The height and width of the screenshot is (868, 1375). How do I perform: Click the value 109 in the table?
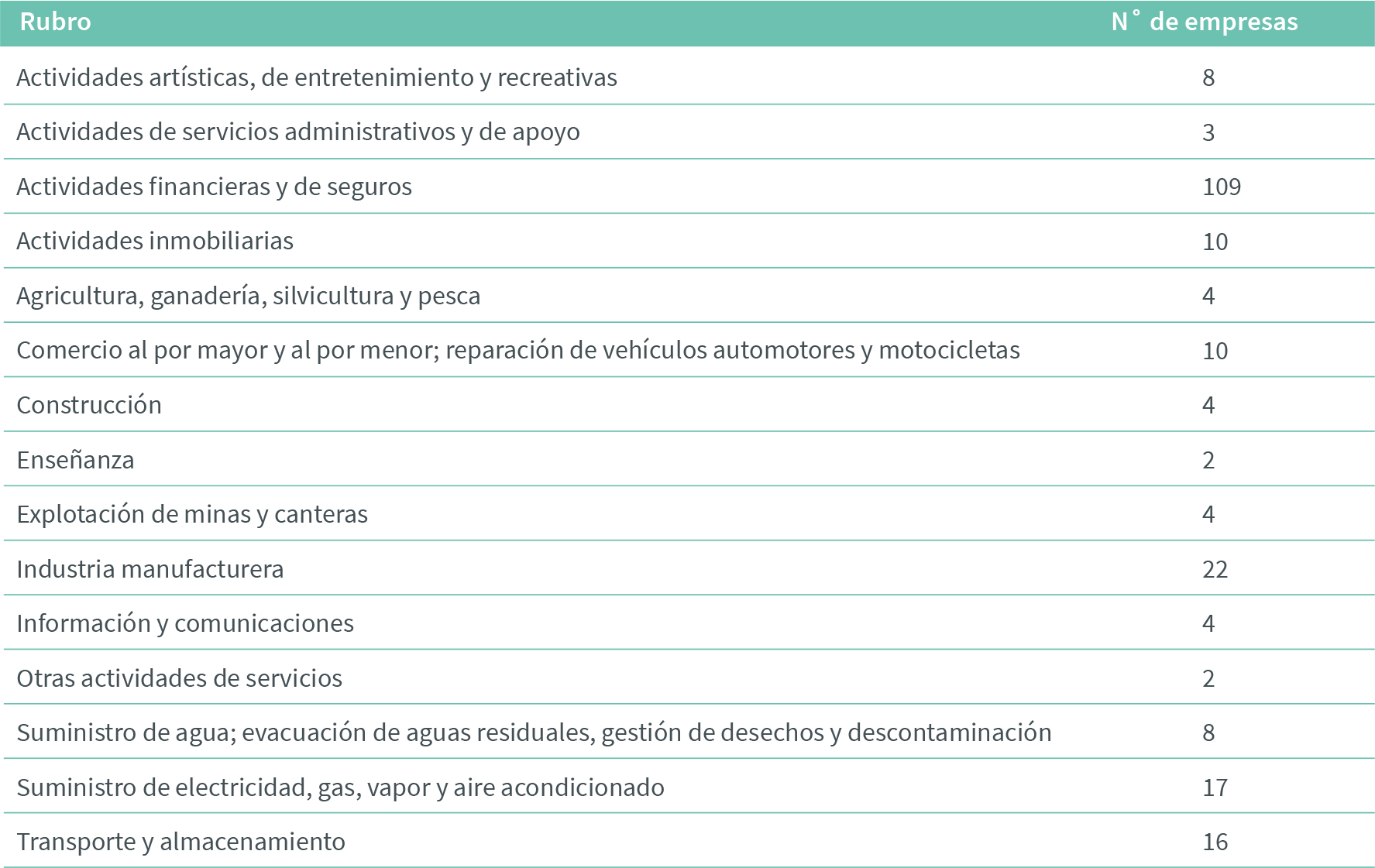coord(1221,187)
